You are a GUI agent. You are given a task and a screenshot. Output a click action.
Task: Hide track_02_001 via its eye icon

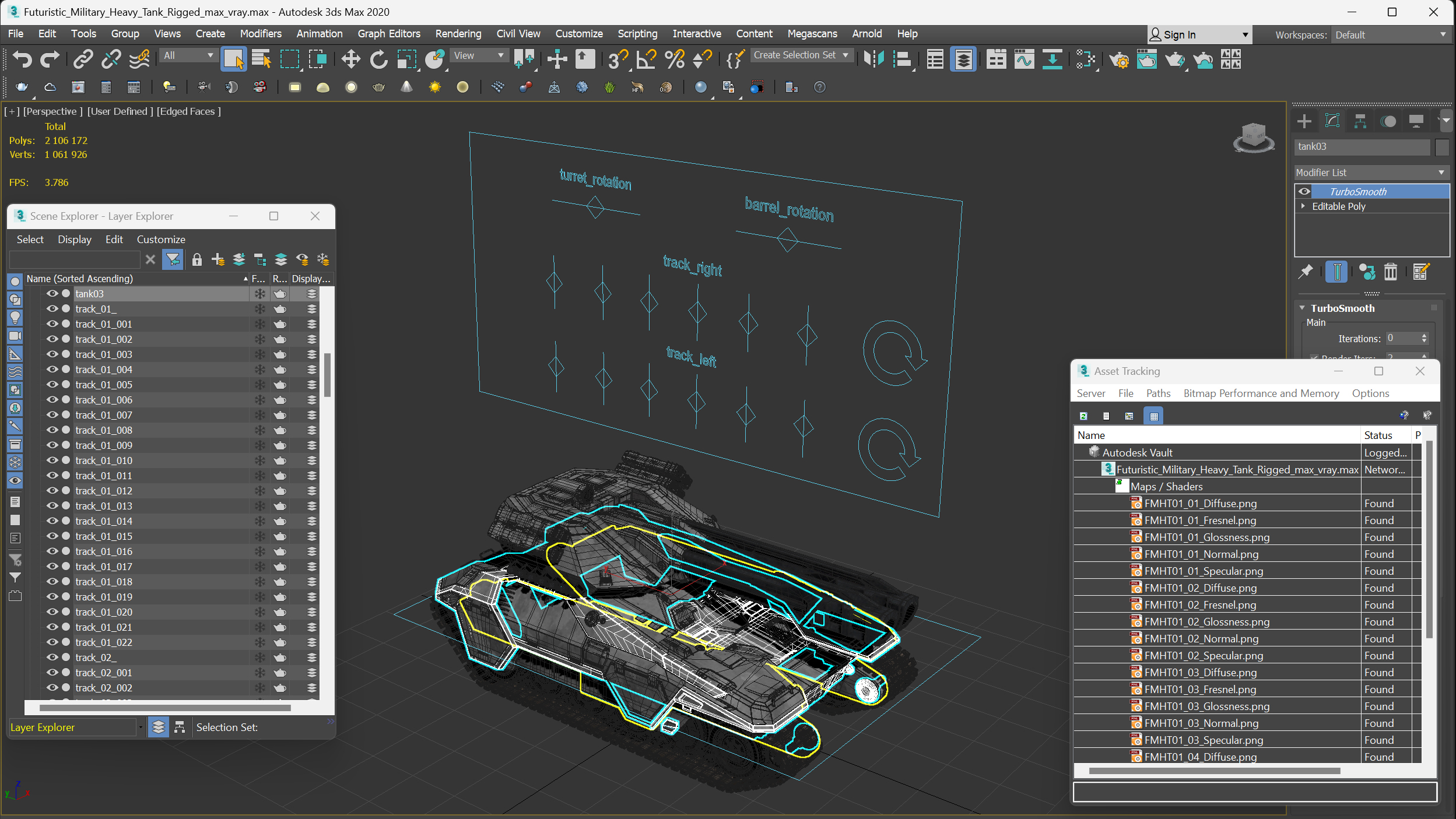click(52, 672)
